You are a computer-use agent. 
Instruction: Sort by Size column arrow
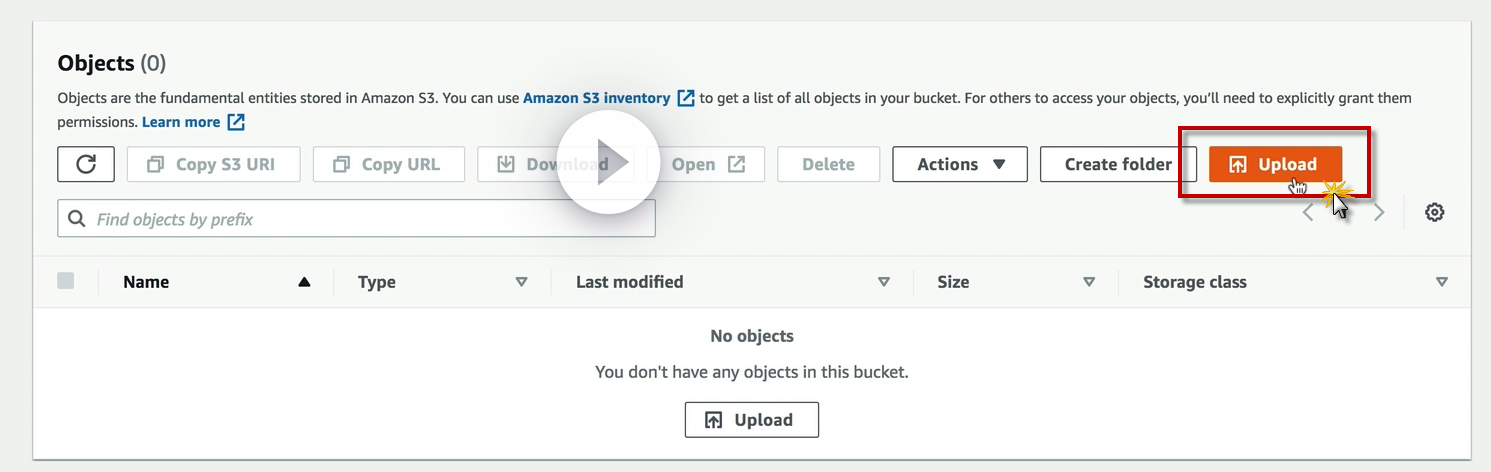1089,282
